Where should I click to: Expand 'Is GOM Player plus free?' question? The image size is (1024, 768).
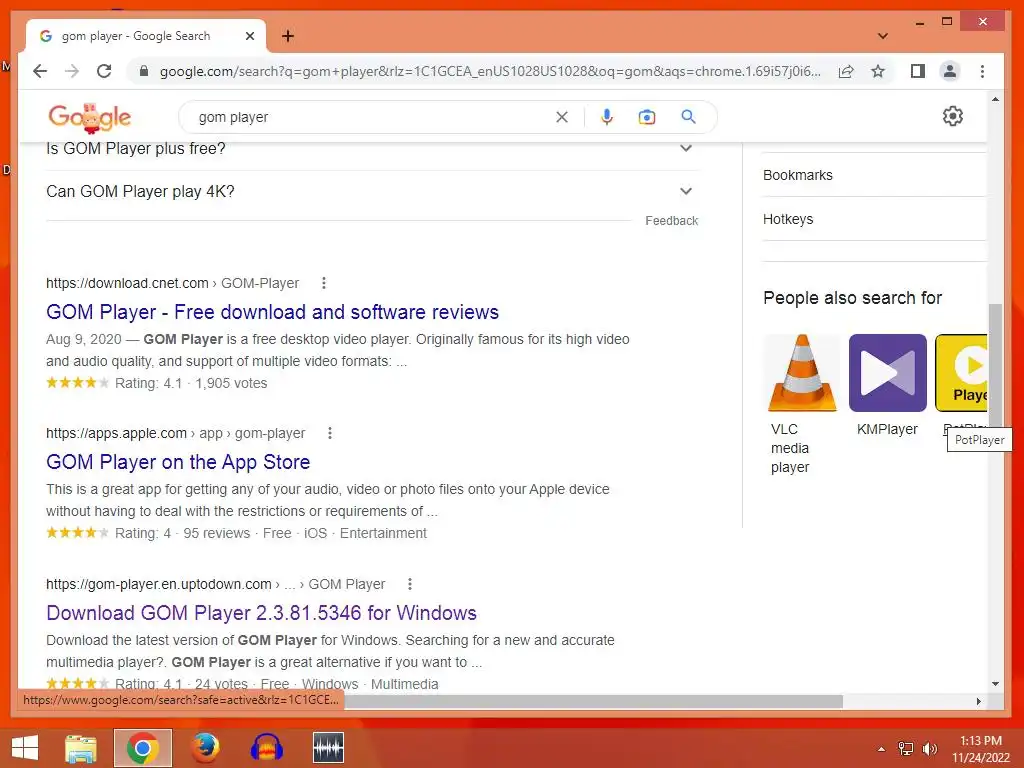click(372, 149)
